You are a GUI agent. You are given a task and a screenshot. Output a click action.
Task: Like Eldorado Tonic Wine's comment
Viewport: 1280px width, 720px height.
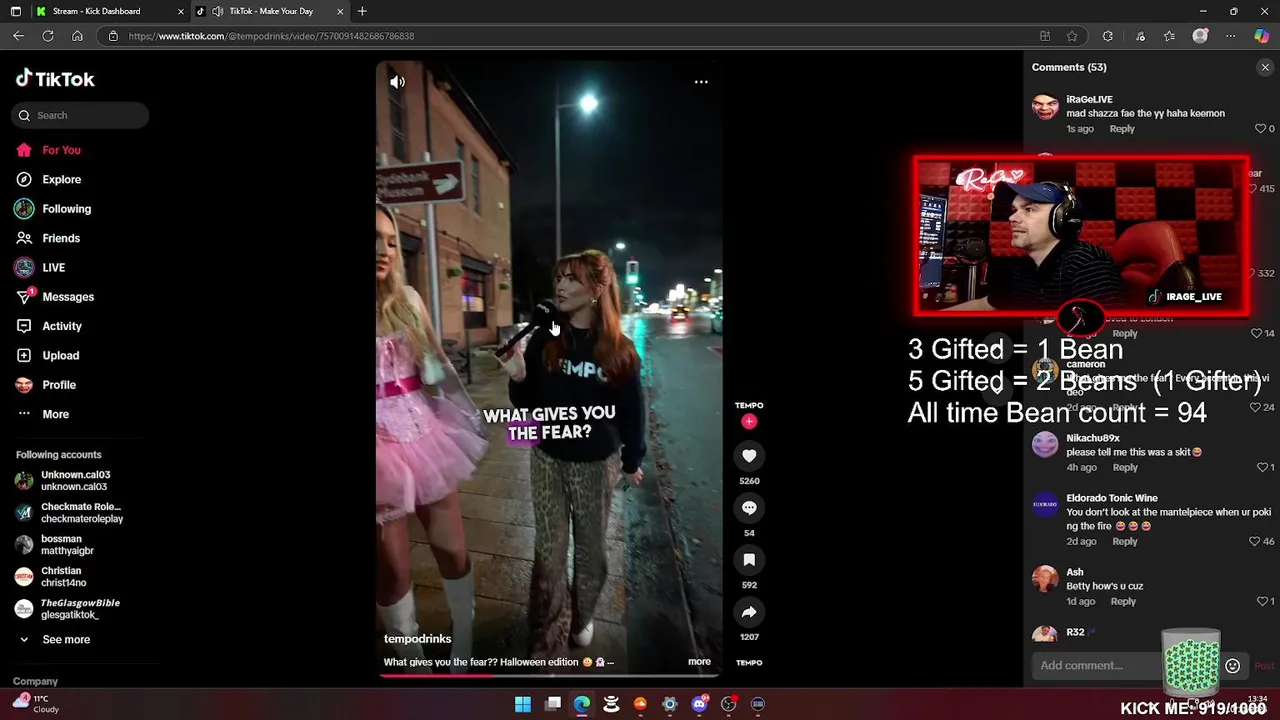coord(1255,541)
